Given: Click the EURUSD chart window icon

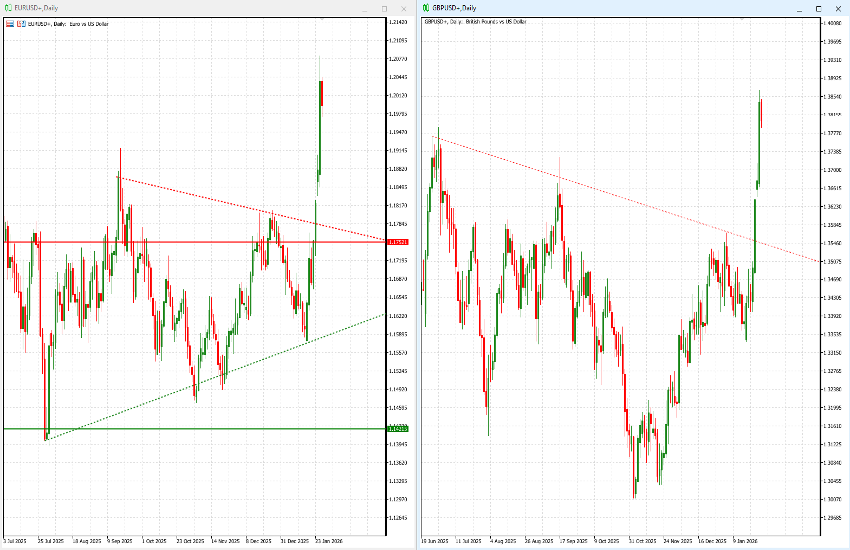Looking at the screenshot, I should [x=6, y=8].
